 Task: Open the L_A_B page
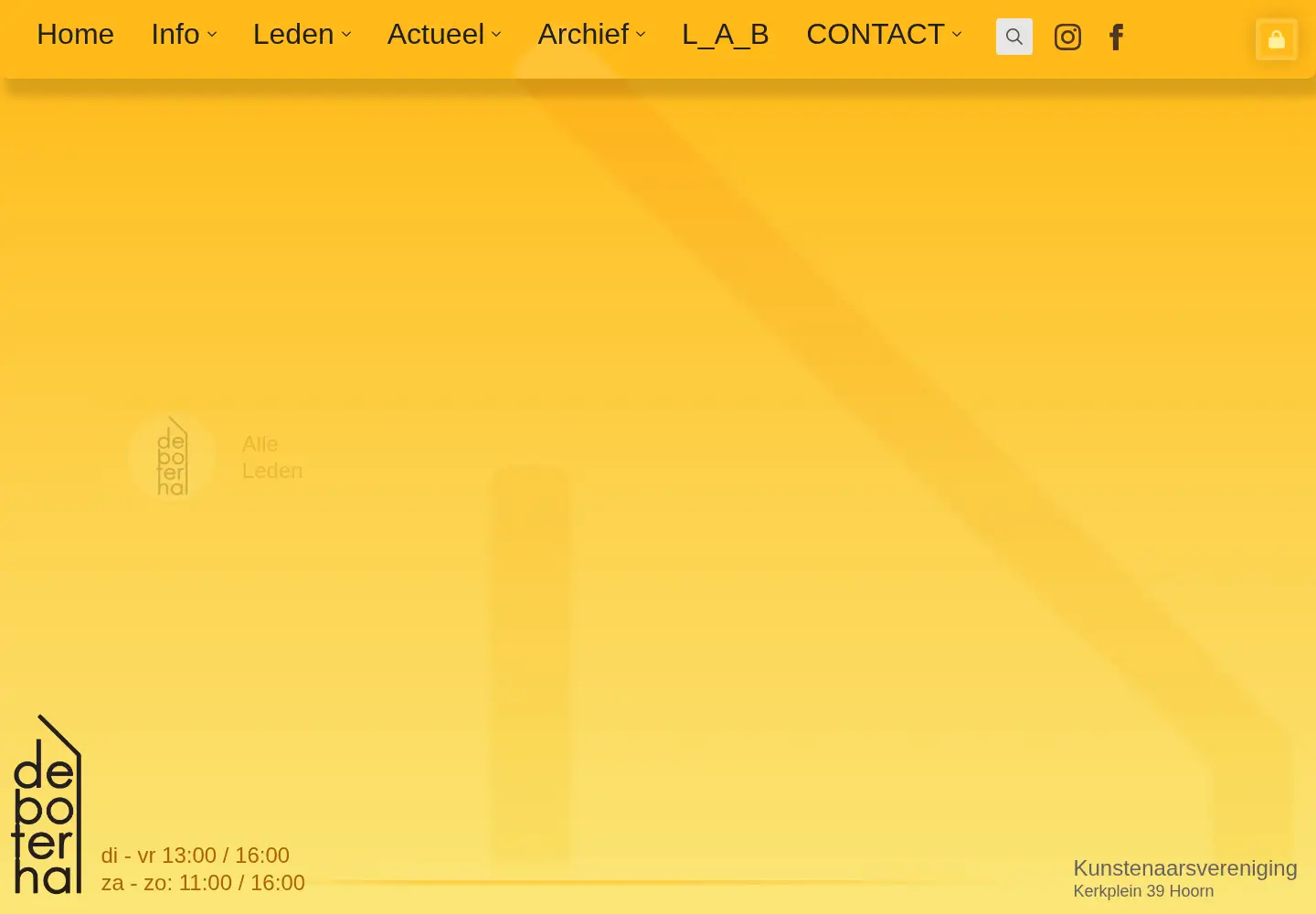726,35
